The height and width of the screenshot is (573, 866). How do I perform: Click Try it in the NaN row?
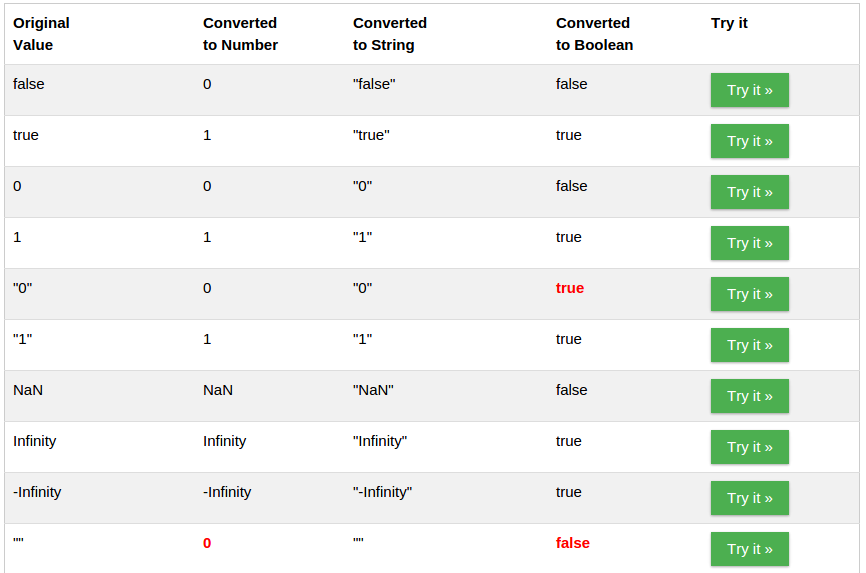(749, 396)
